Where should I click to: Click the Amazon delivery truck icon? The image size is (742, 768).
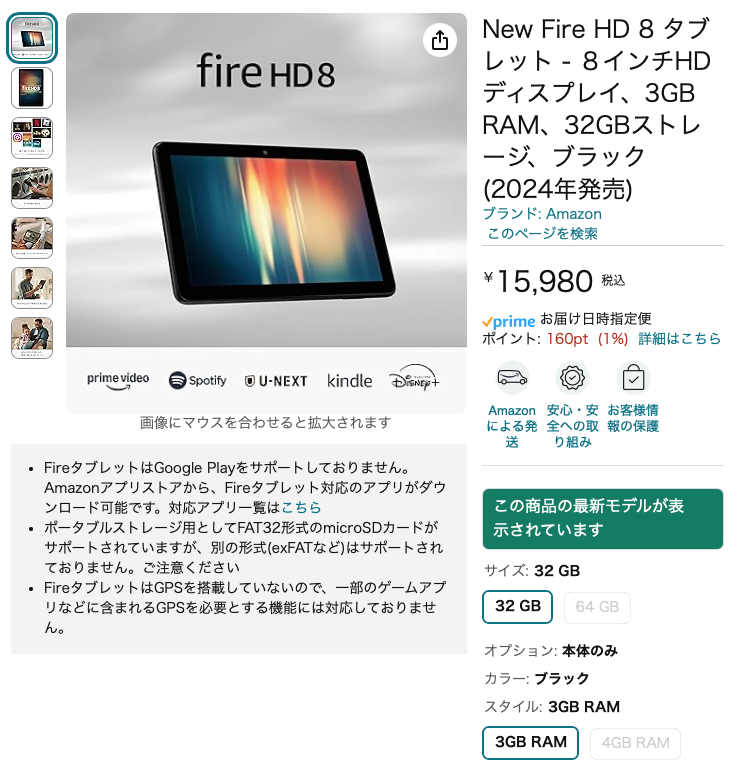click(x=512, y=378)
